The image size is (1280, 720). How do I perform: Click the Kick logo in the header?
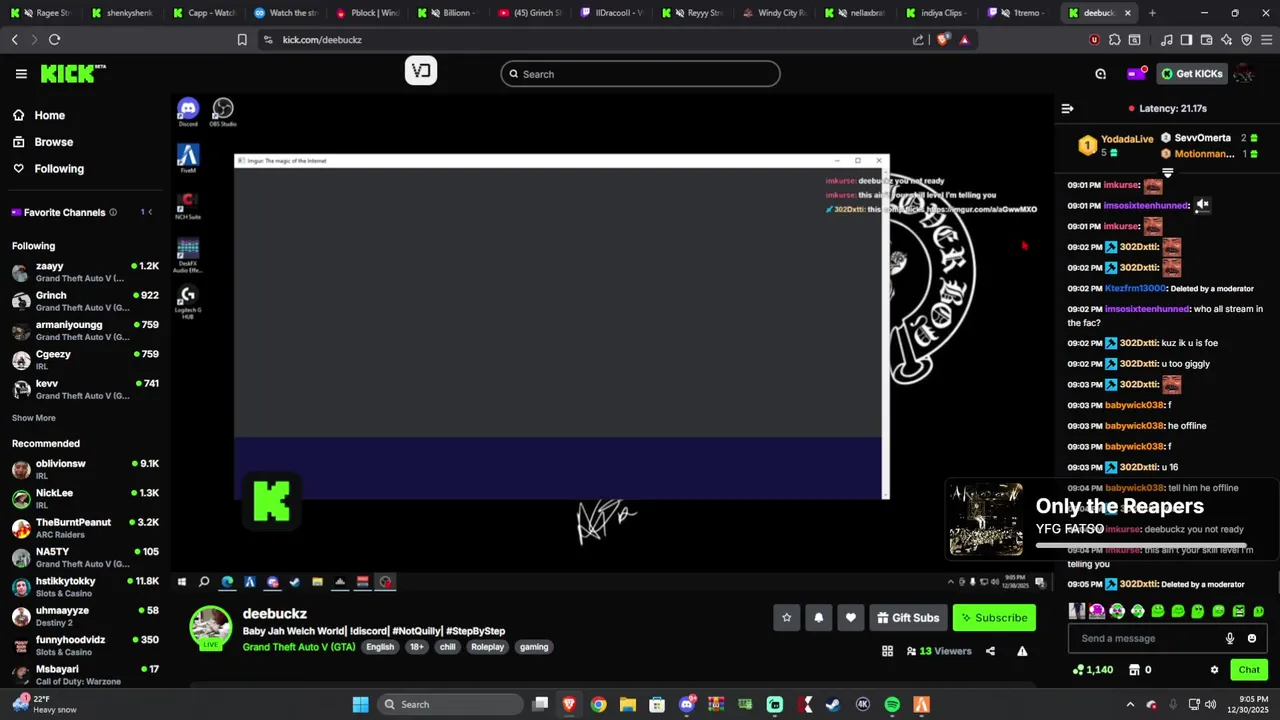pos(72,73)
